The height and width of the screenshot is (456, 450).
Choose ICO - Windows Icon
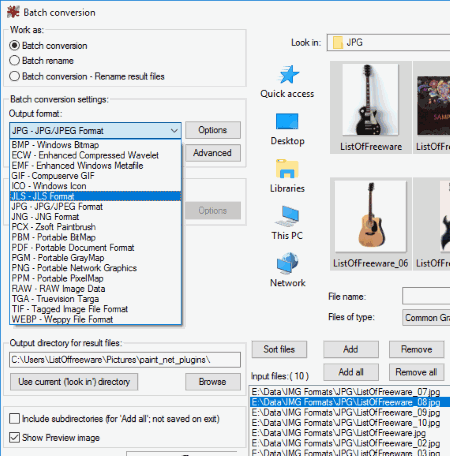95,186
